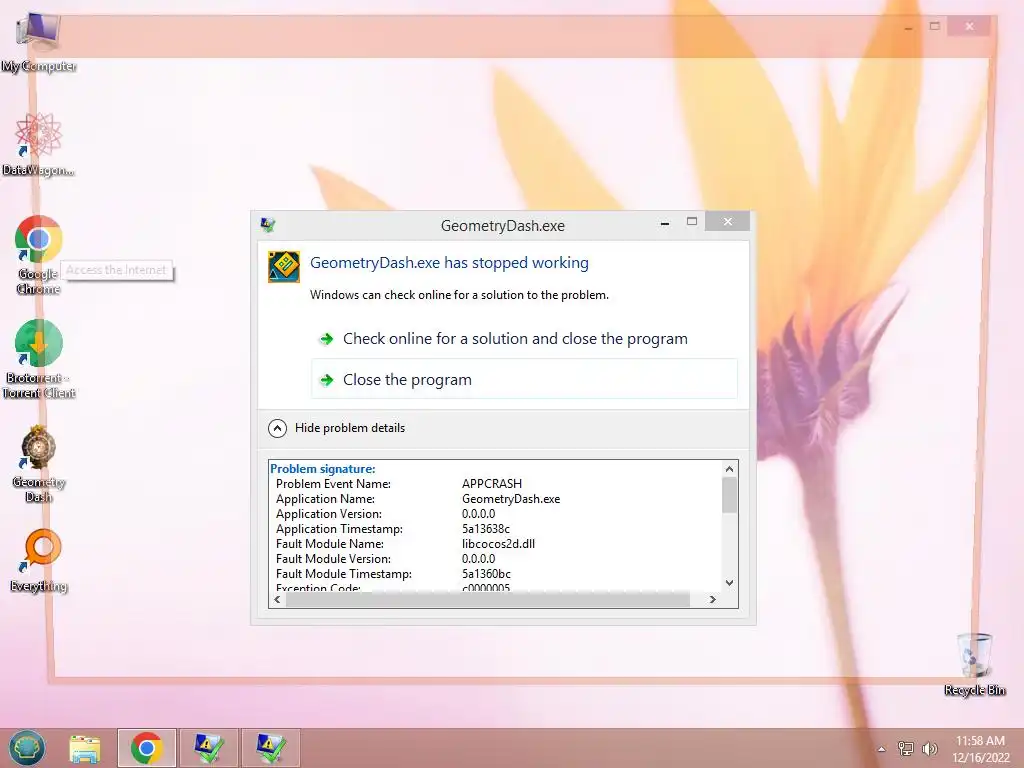Screen dimensions: 1024x768
Task: Minimize the GeometryDash.exe dialog
Action: click(x=665, y=223)
